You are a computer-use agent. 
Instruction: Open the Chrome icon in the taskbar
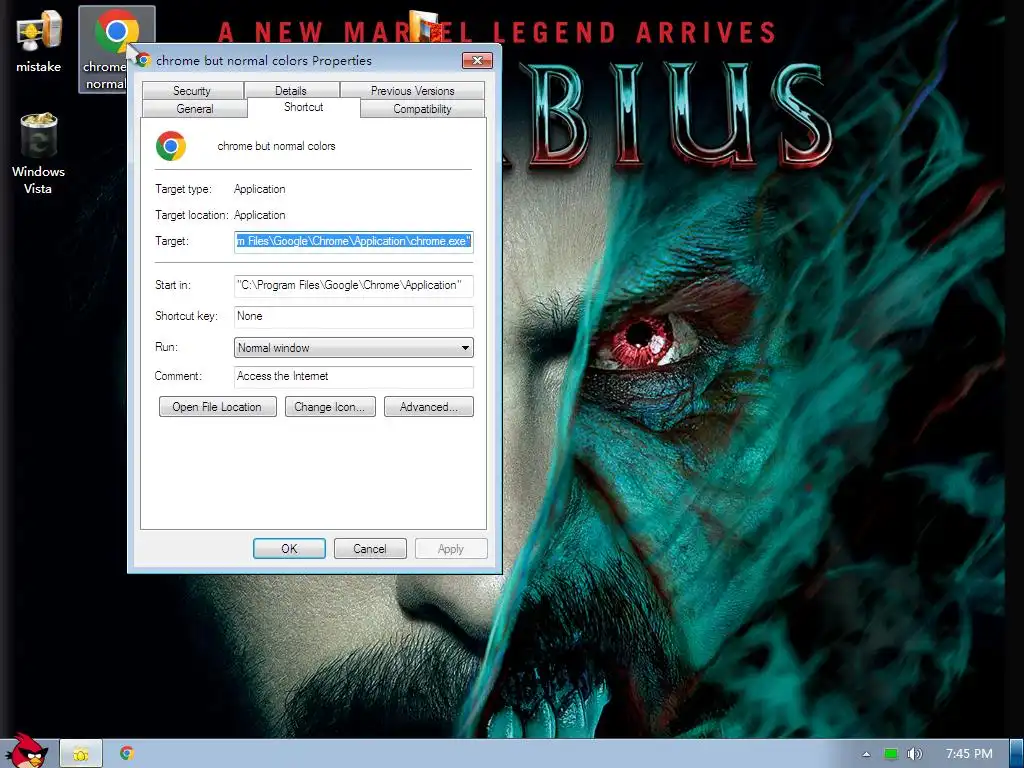(127, 754)
